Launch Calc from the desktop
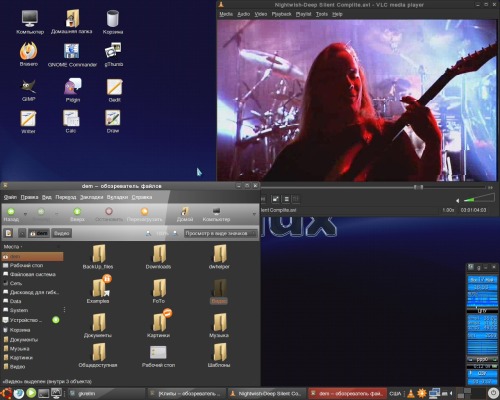500x400 pixels. [71, 121]
